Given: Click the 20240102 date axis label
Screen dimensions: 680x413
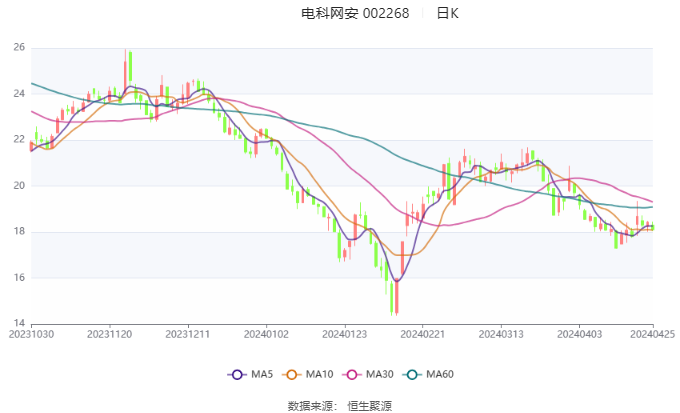Looking at the screenshot, I should click(265, 336).
